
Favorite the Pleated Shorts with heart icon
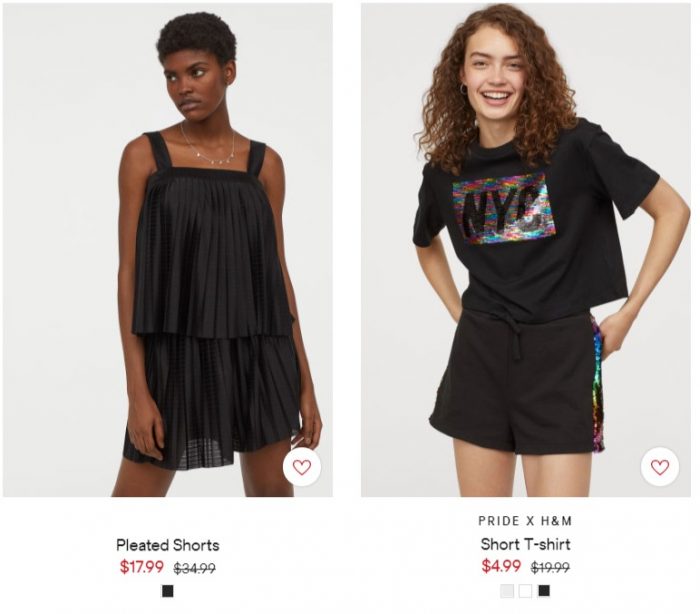click(302, 467)
